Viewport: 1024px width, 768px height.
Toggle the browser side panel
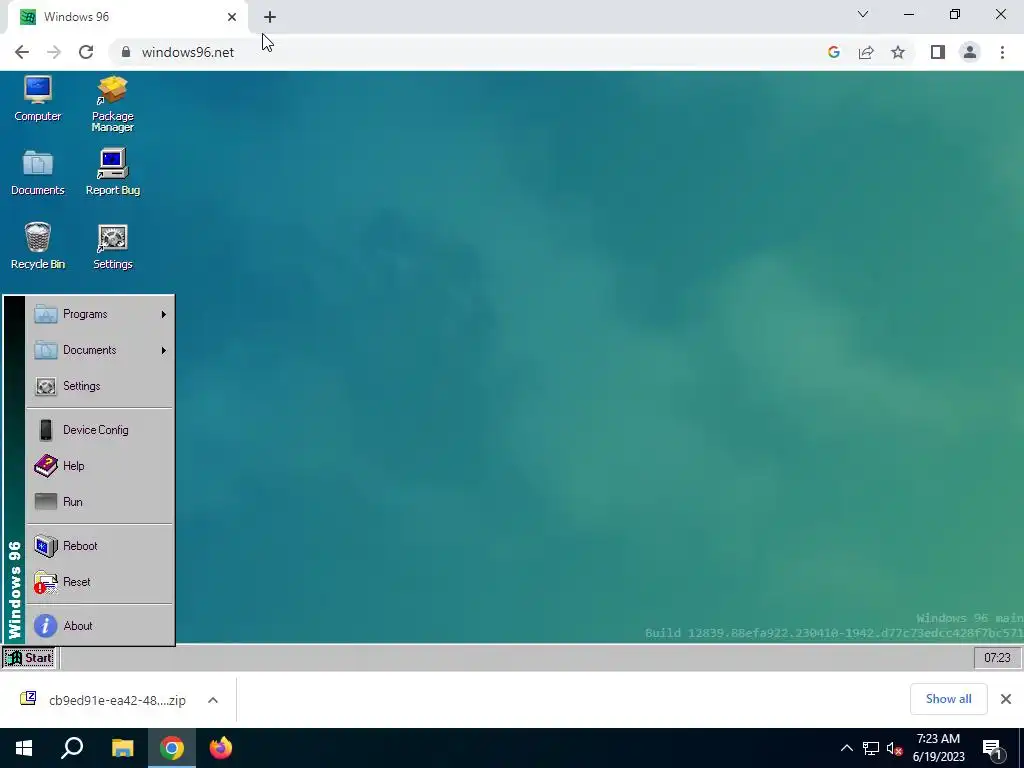(x=938, y=52)
